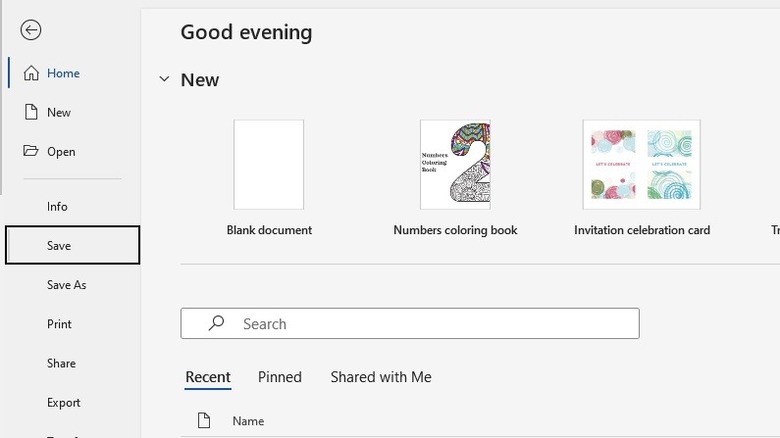Switch to the Pinned tab
This screenshot has width=780, height=438.
point(280,377)
